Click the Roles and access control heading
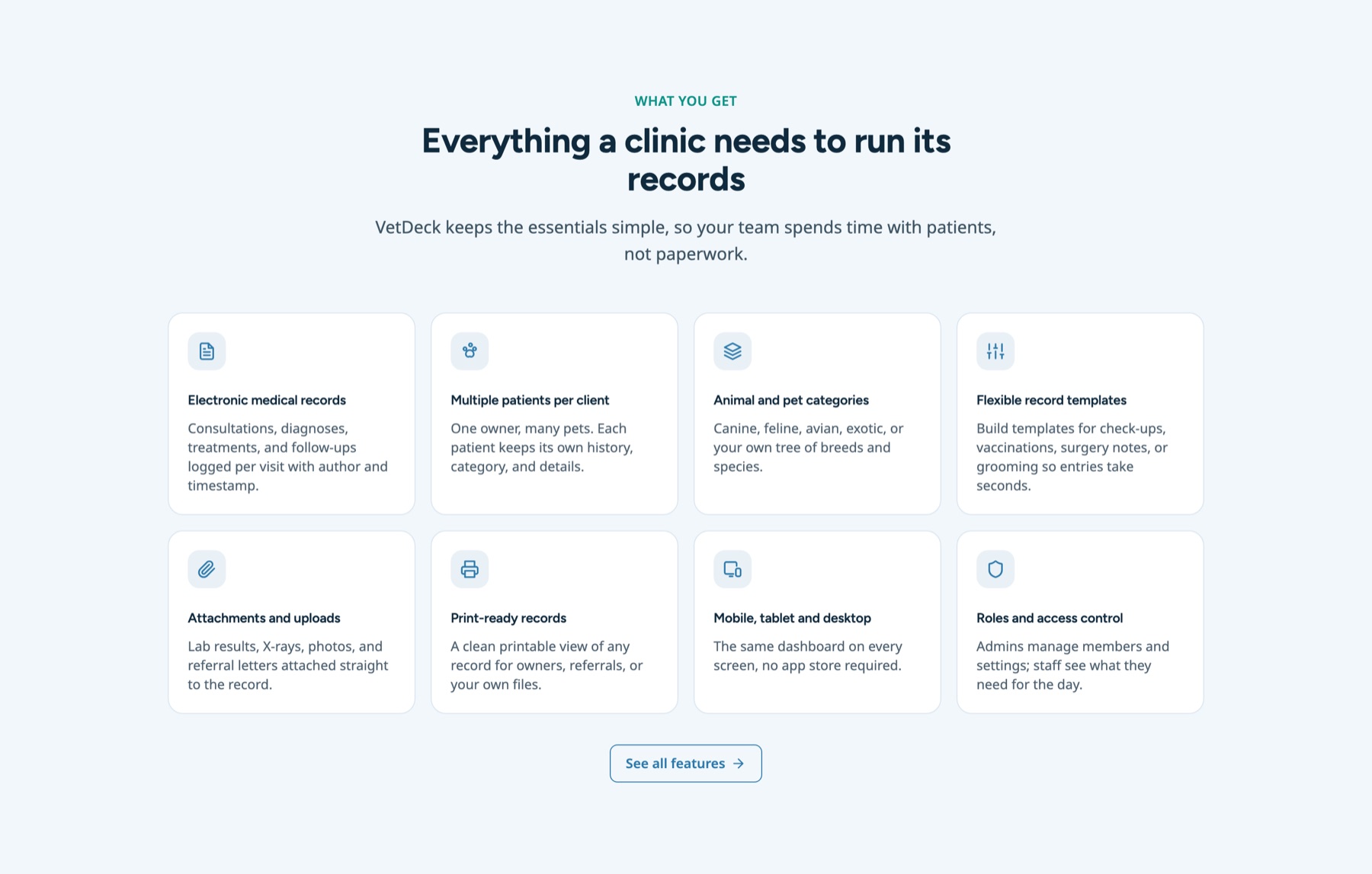 point(1050,618)
